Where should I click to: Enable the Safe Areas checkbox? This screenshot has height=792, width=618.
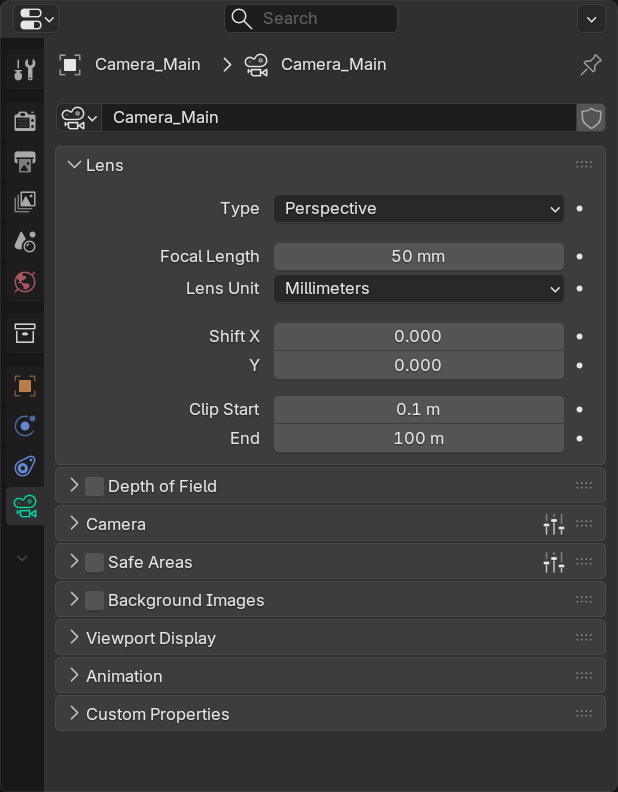(94, 562)
